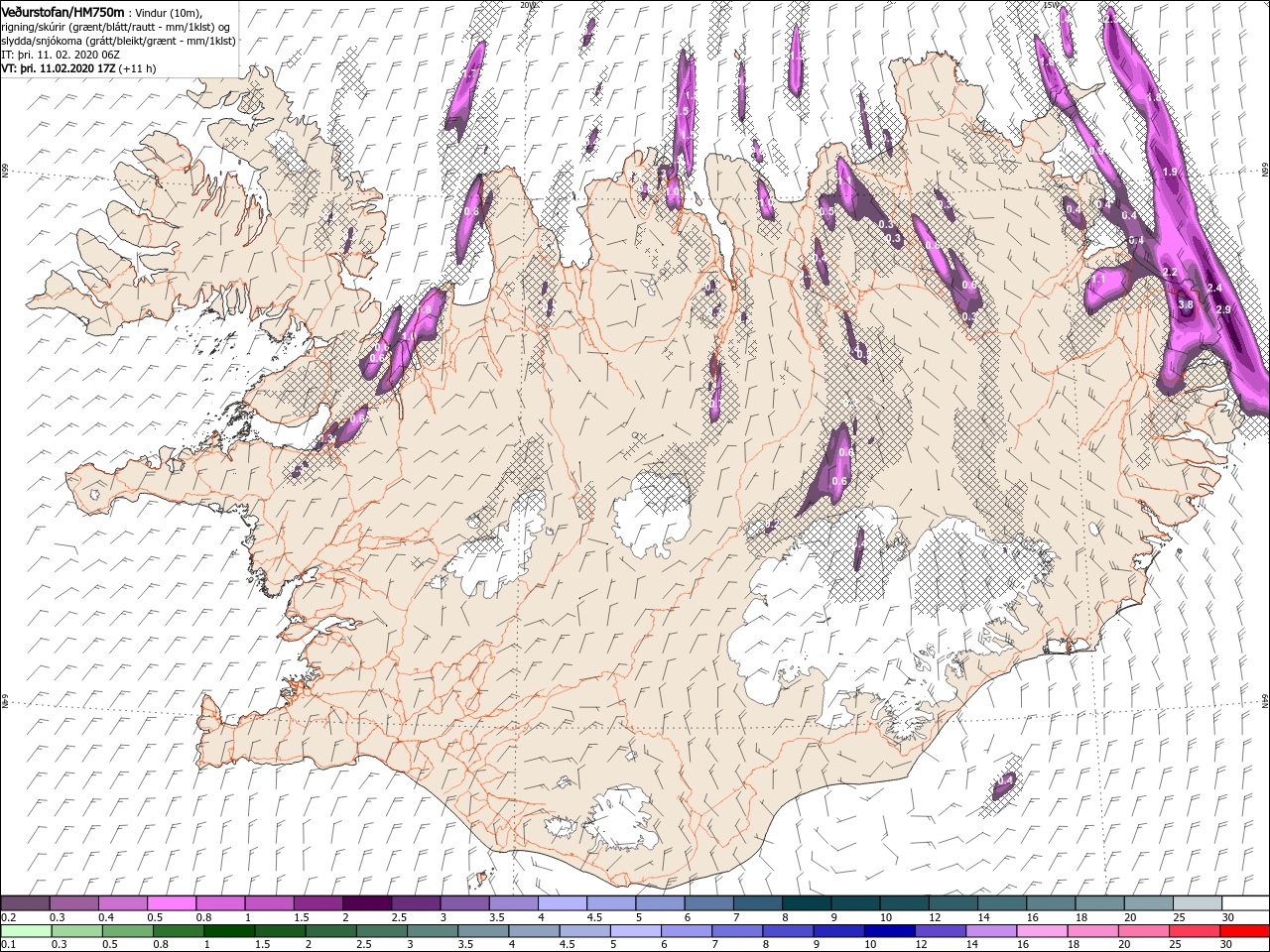The image size is (1270, 952).
Task: Click the dark mauve 0.2–0.3 swatch in the upper legend row
Action: pyautogui.click(x=25, y=903)
